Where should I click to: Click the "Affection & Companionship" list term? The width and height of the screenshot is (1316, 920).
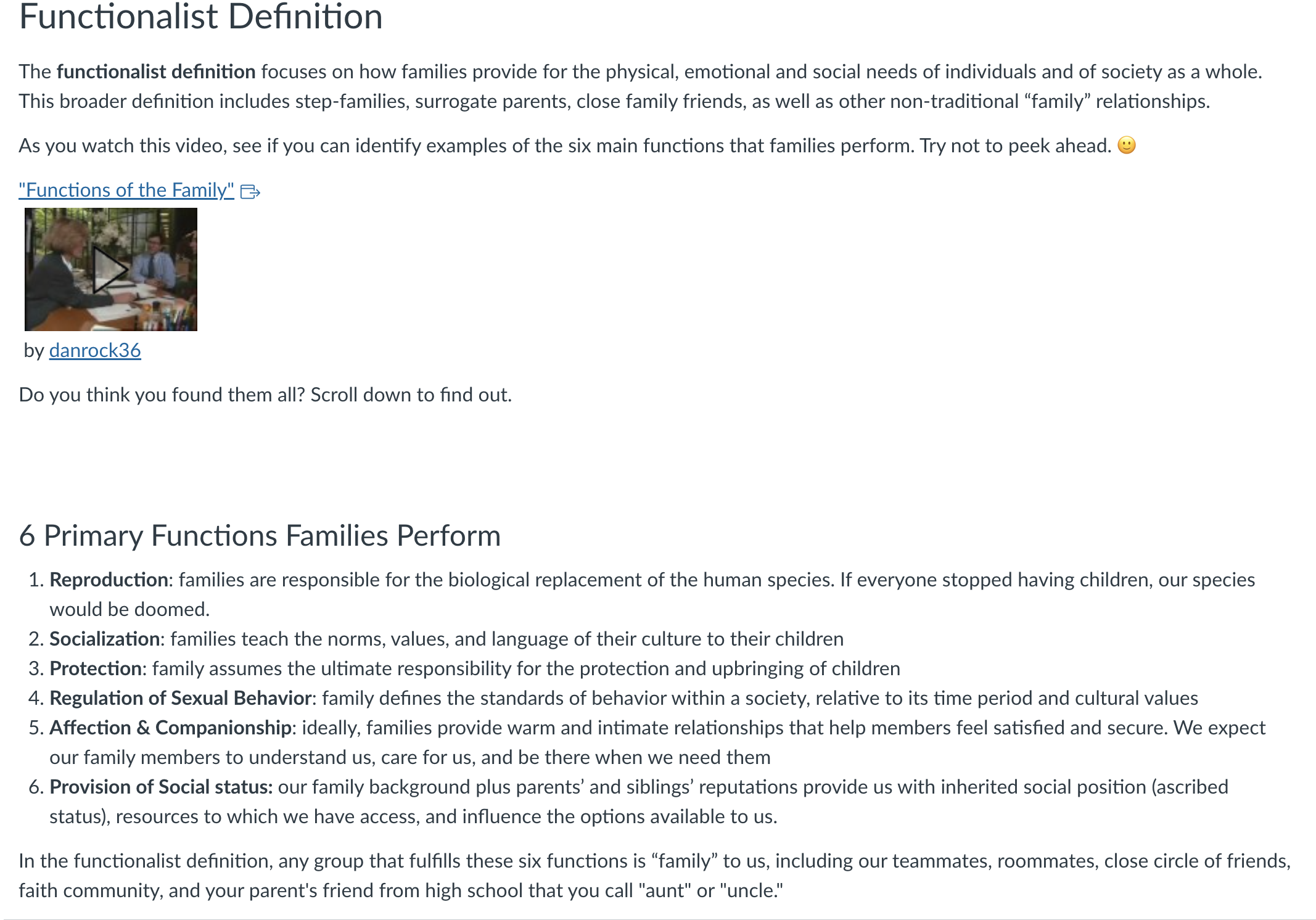point(171,728)
